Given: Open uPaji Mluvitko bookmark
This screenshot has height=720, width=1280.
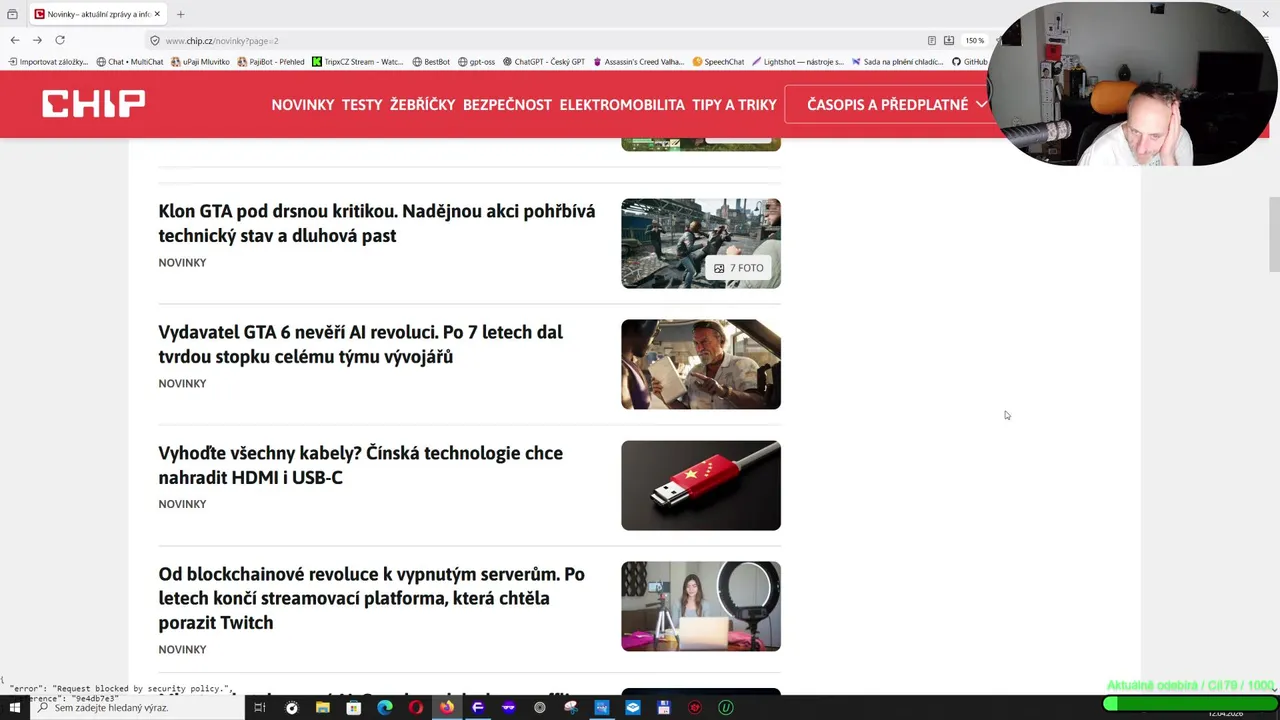Looking at the screenshot, I should [200, 62].
